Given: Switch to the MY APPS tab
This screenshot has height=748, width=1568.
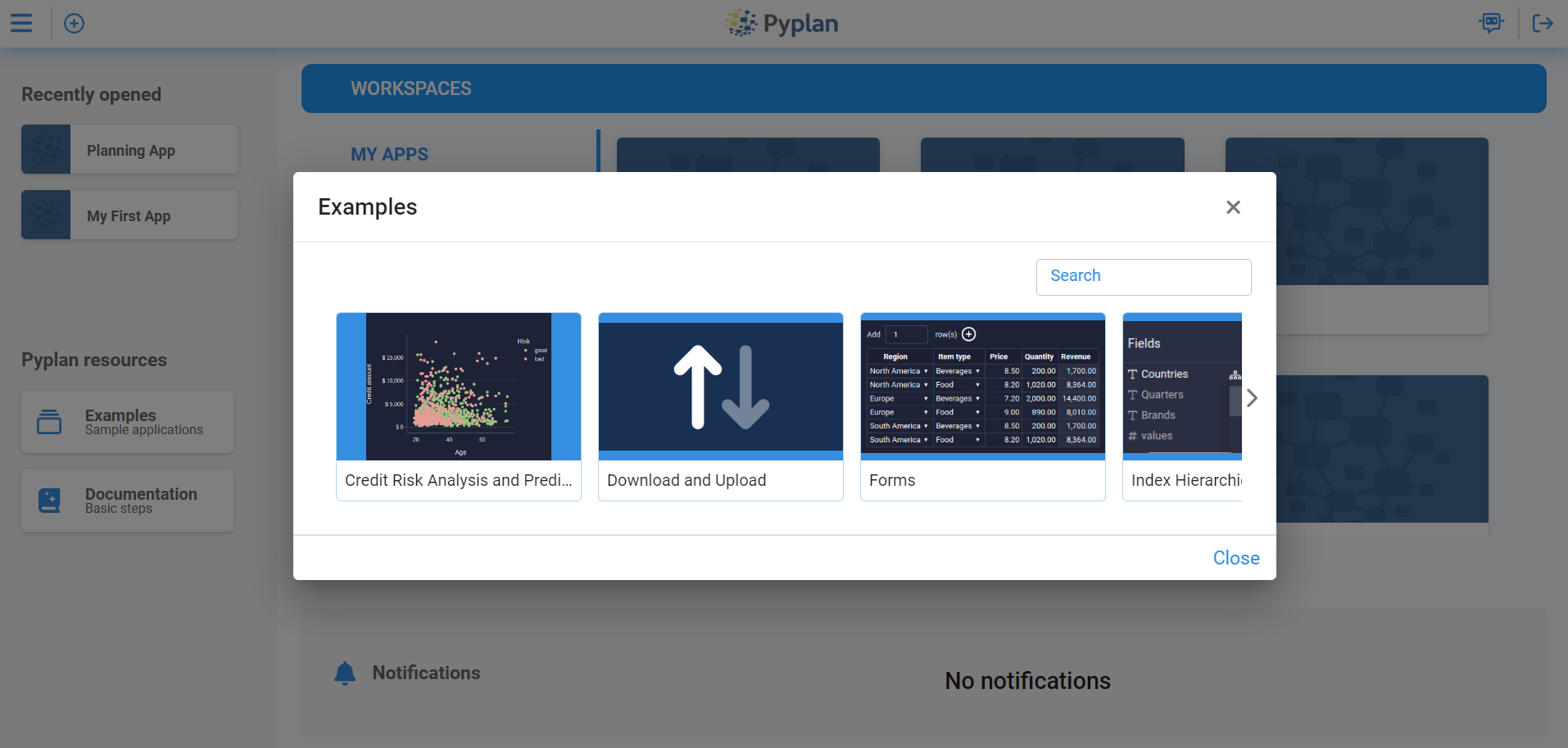Looking at the screenshot, I should click(389, 154).
